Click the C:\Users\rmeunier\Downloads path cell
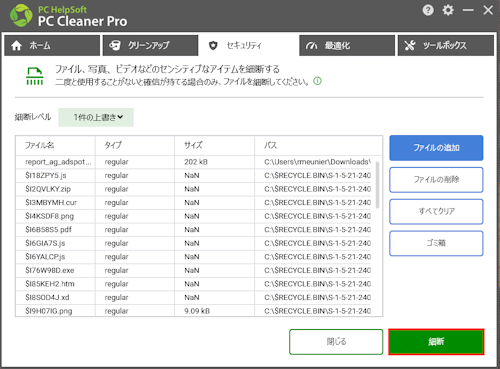Image resolution: width=500 pixels, height=369 pixels. pyautogui.click(x=318, y=162)
